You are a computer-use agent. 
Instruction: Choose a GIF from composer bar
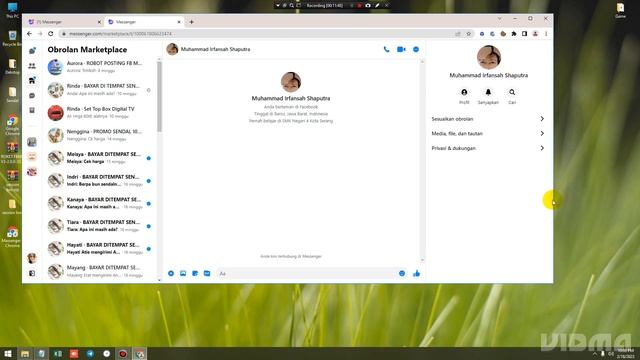pos(207,273)
